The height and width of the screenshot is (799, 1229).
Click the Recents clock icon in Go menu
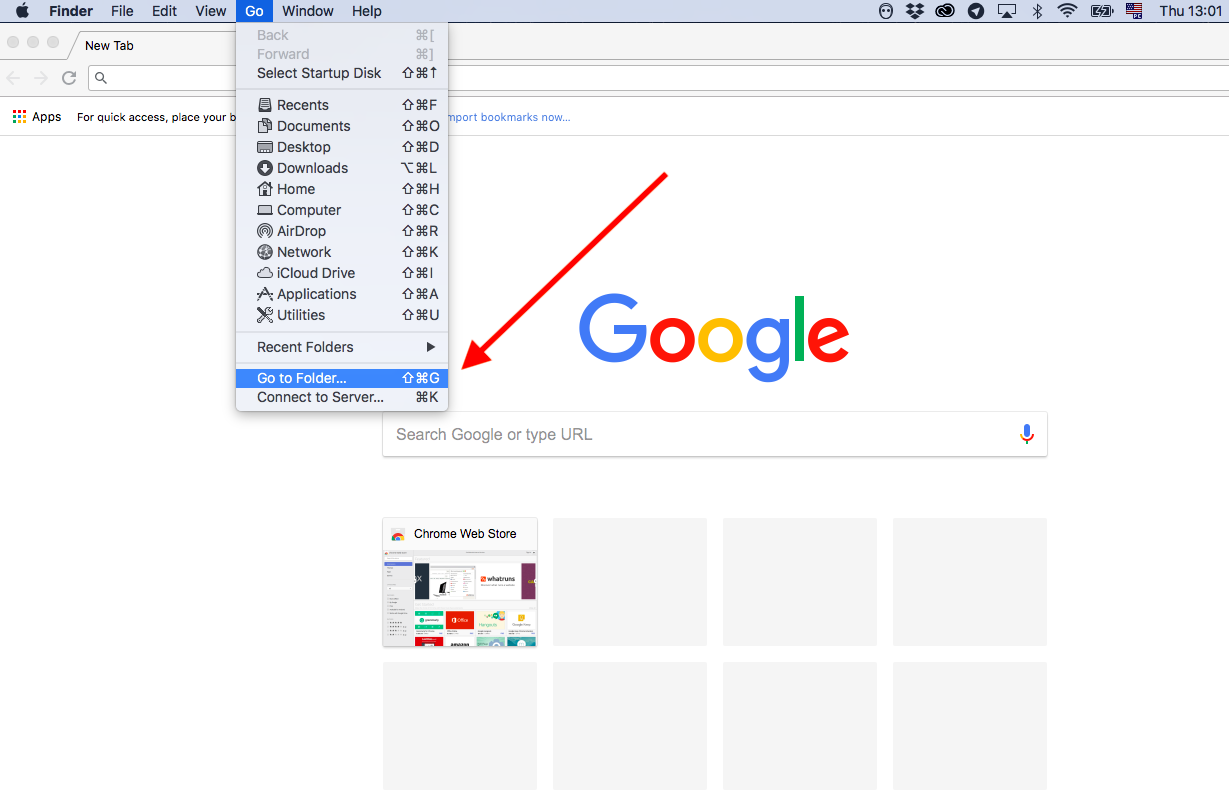(265, 105)
